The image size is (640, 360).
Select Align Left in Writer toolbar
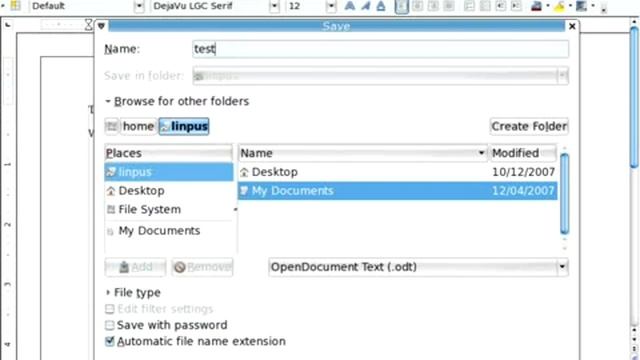(402, 6)
